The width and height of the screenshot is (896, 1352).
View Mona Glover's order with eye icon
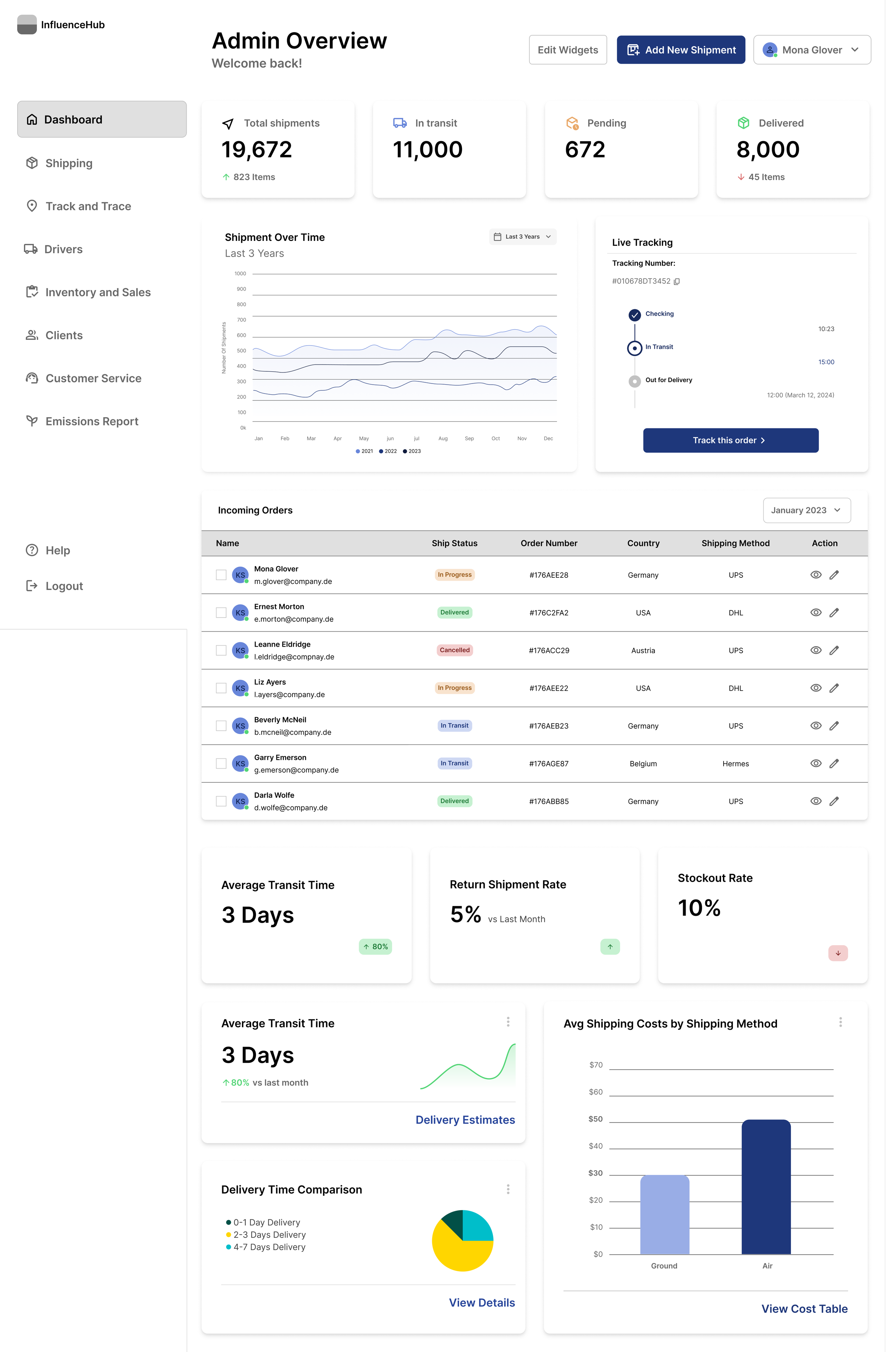coord(815,575)
